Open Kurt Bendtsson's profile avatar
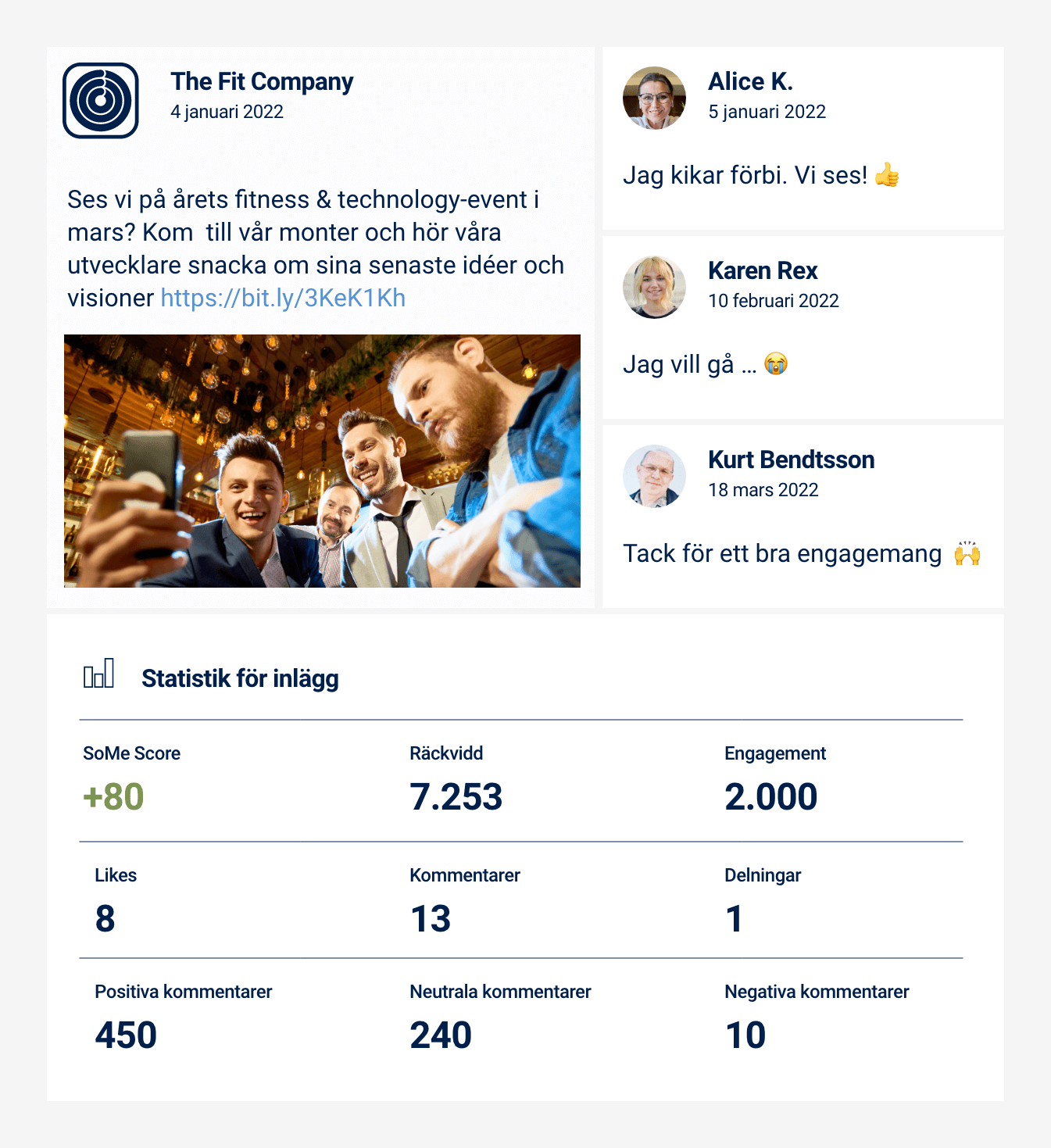The height and width of the screenshot is (1148, 1051). tap(654, 476)
